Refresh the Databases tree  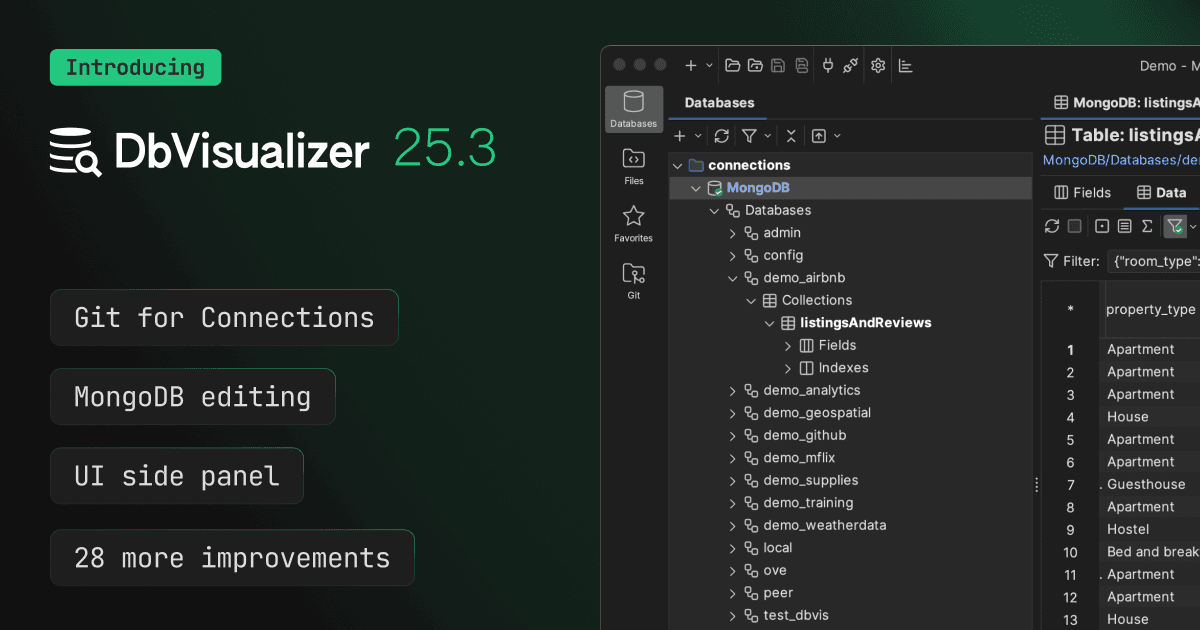pos(721,136)
